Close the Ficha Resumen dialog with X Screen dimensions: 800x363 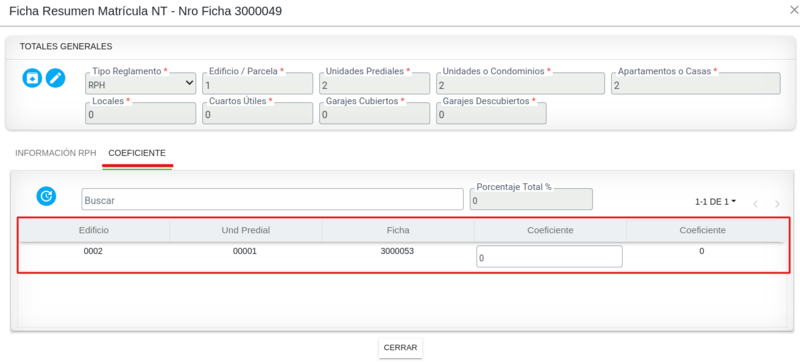click(794, 10)
